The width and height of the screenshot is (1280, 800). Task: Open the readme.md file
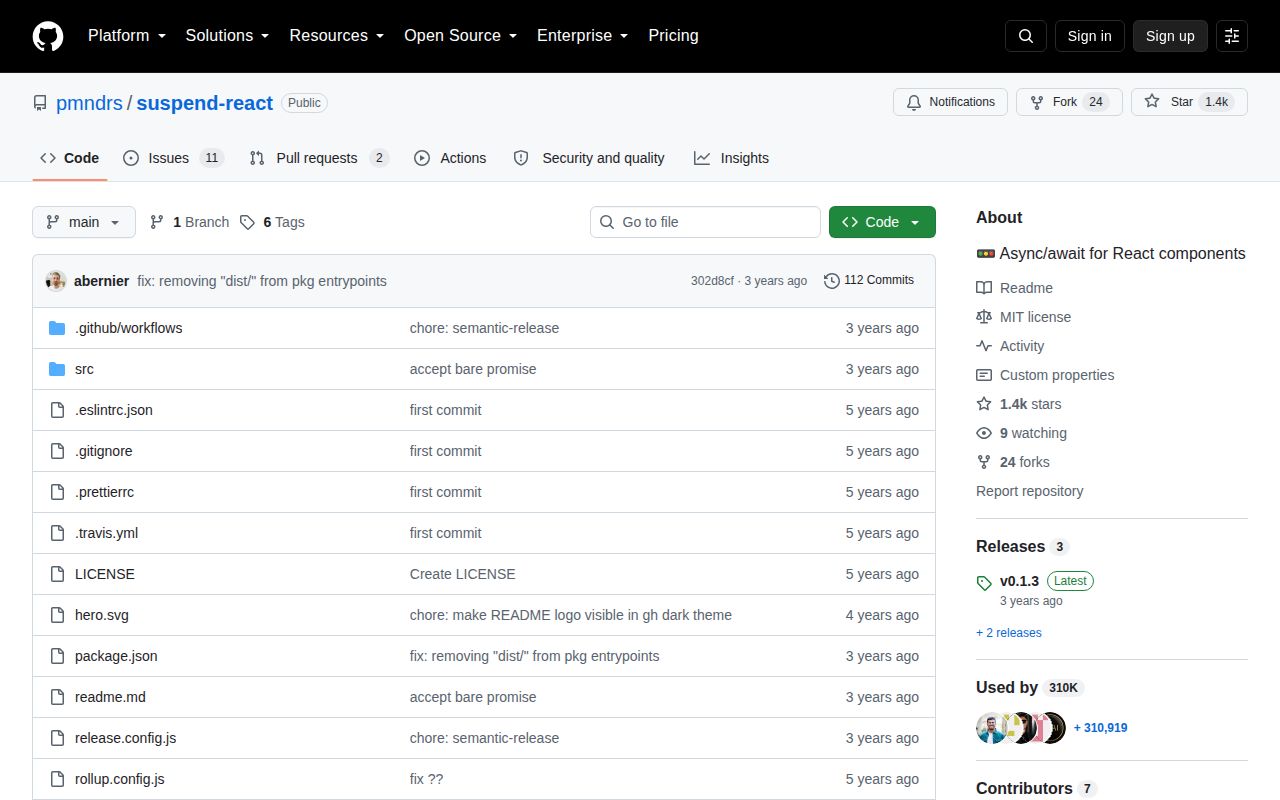pyautogui.click(x=110, y=697)
